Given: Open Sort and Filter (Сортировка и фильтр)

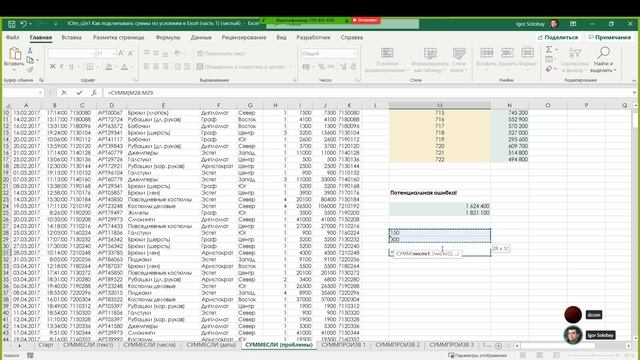Looking at the screenshot, I should (x=575, y=60).
